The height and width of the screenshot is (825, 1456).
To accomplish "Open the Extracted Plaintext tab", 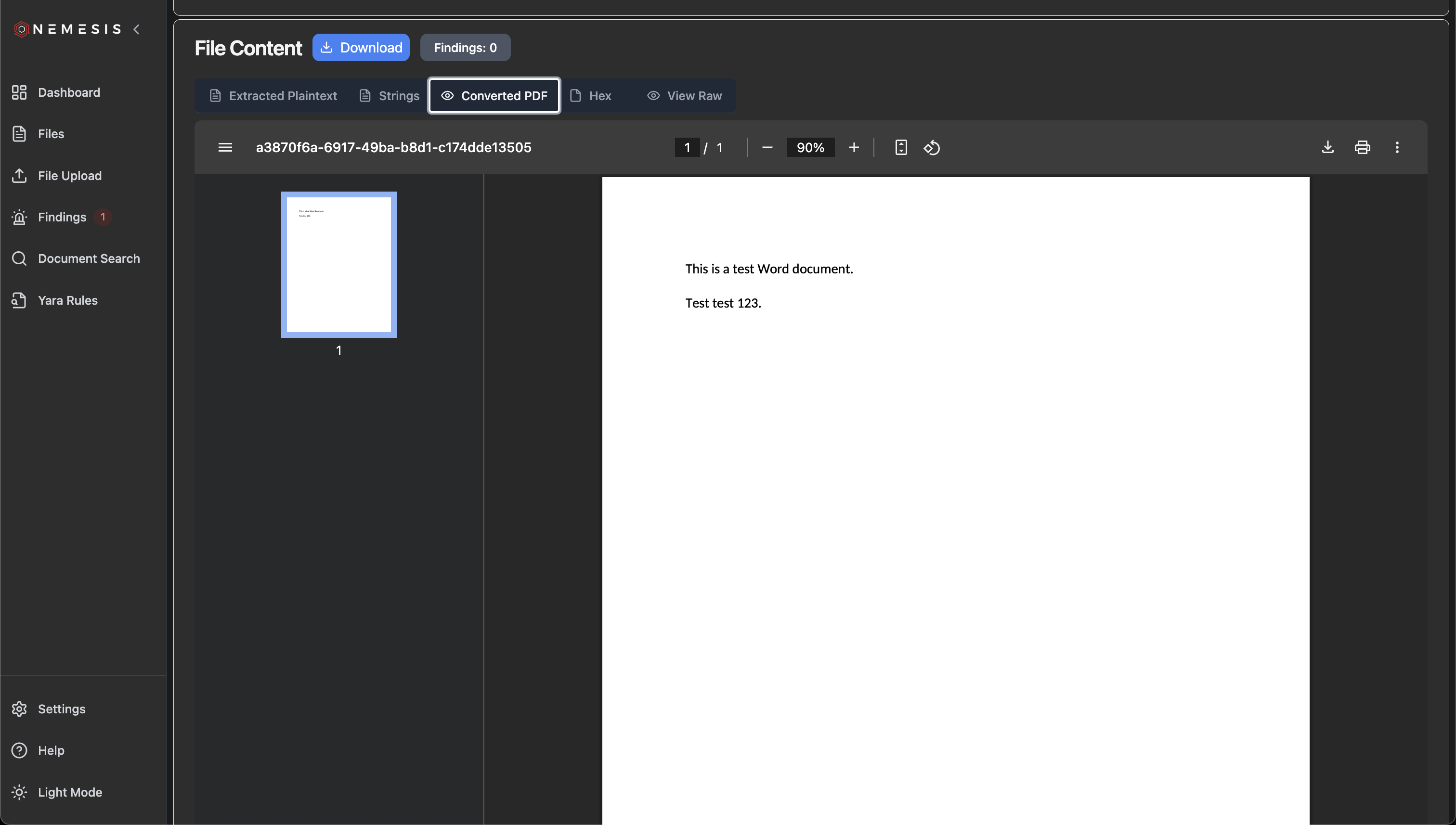I will click(x=273, y=95).
